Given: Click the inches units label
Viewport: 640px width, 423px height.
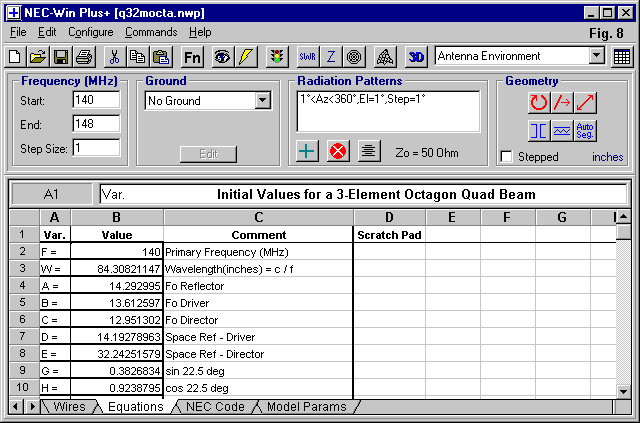Looking at the screenshot, I should coord(607,157).
